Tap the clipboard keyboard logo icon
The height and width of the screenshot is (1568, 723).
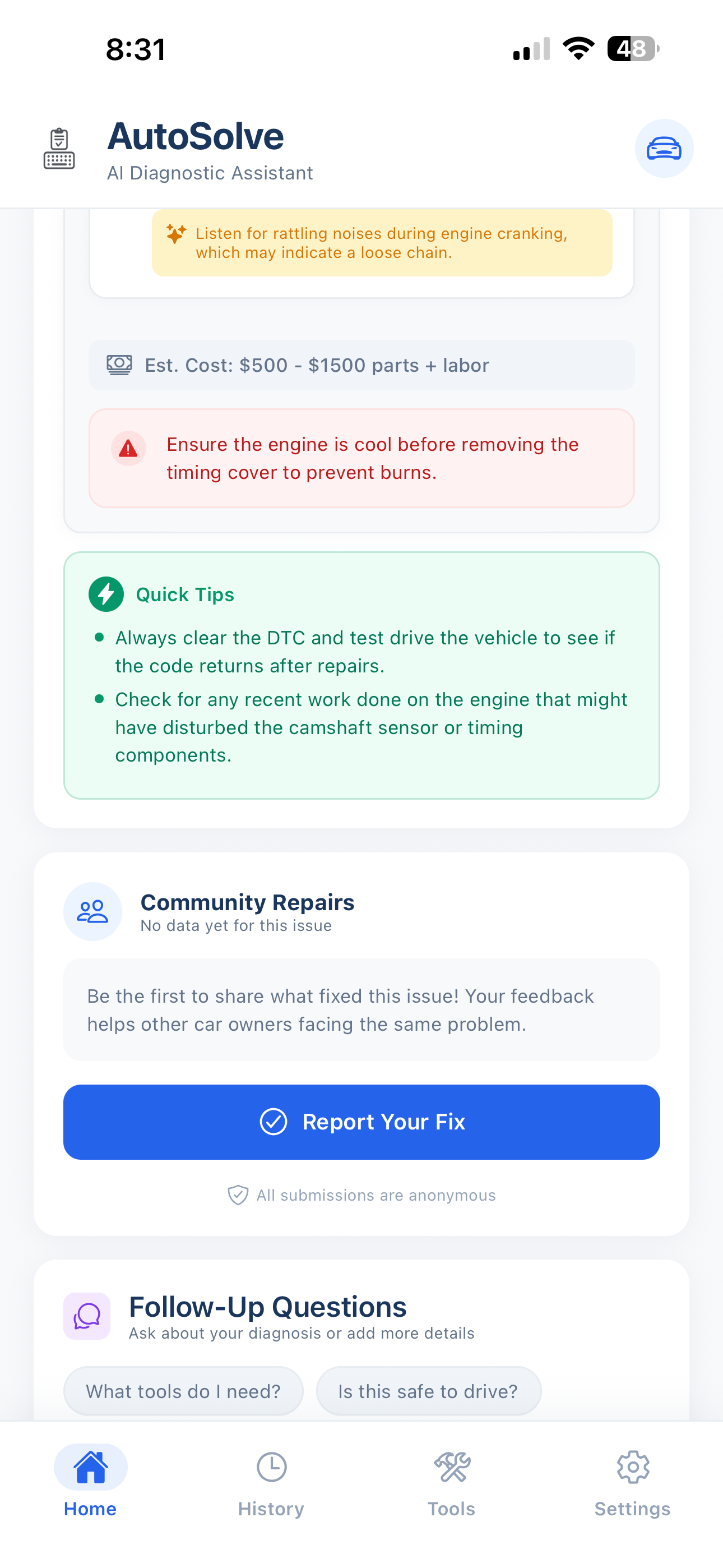tap(59, 149)
